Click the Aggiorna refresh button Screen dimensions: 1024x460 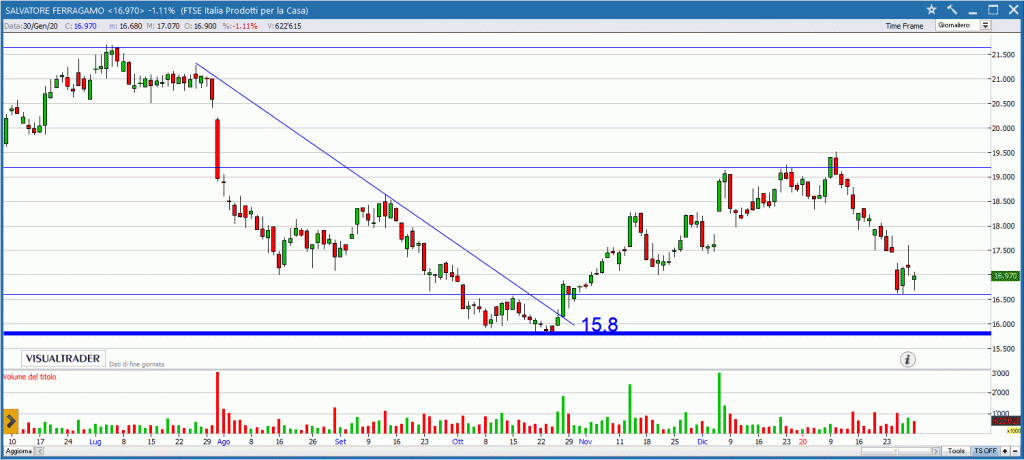16,451
